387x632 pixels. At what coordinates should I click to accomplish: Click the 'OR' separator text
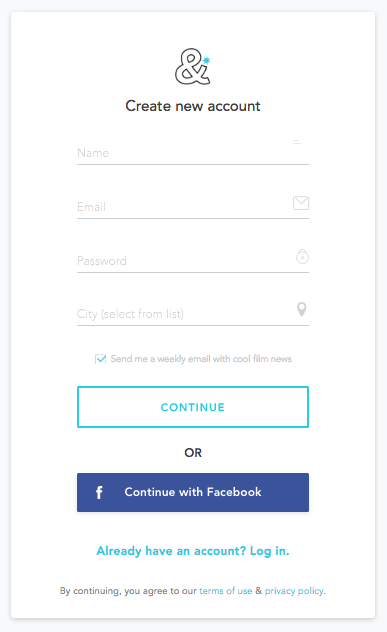point(193,453)
